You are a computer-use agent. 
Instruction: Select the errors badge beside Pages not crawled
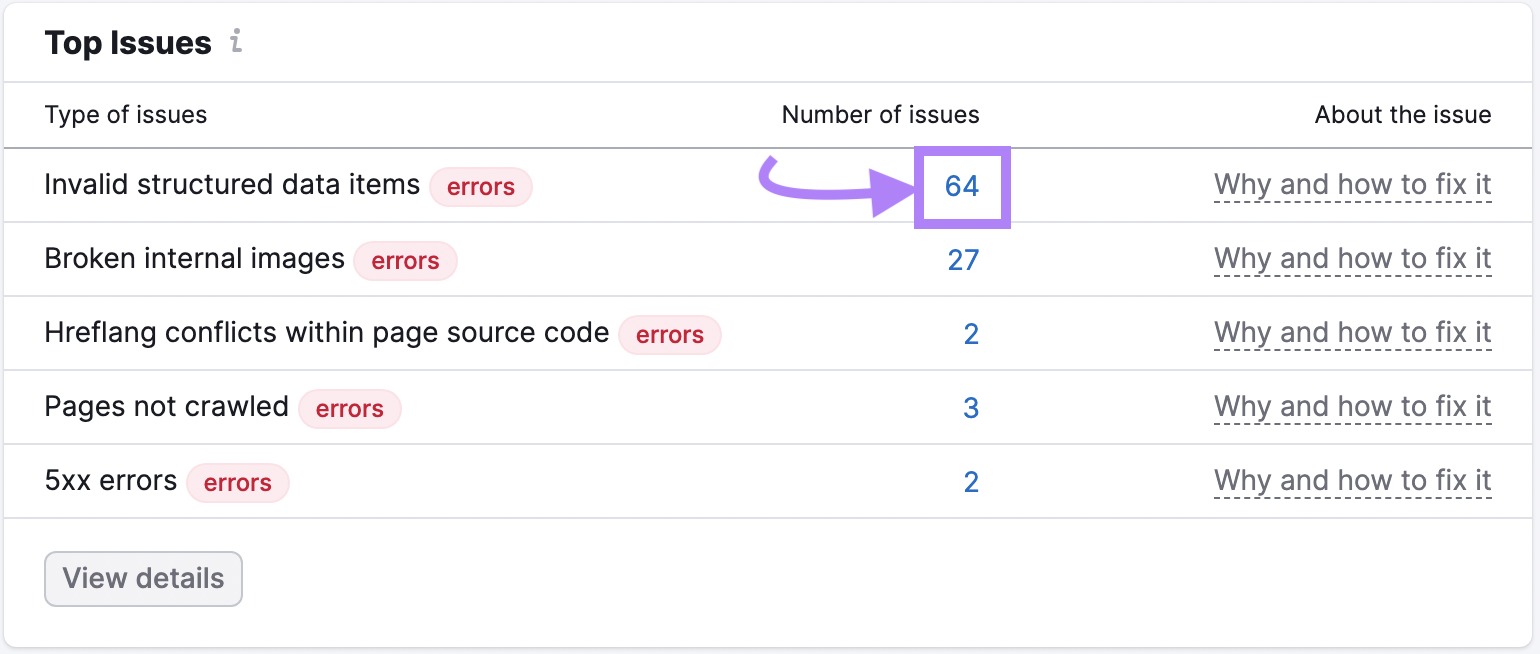tap(349, 409)
